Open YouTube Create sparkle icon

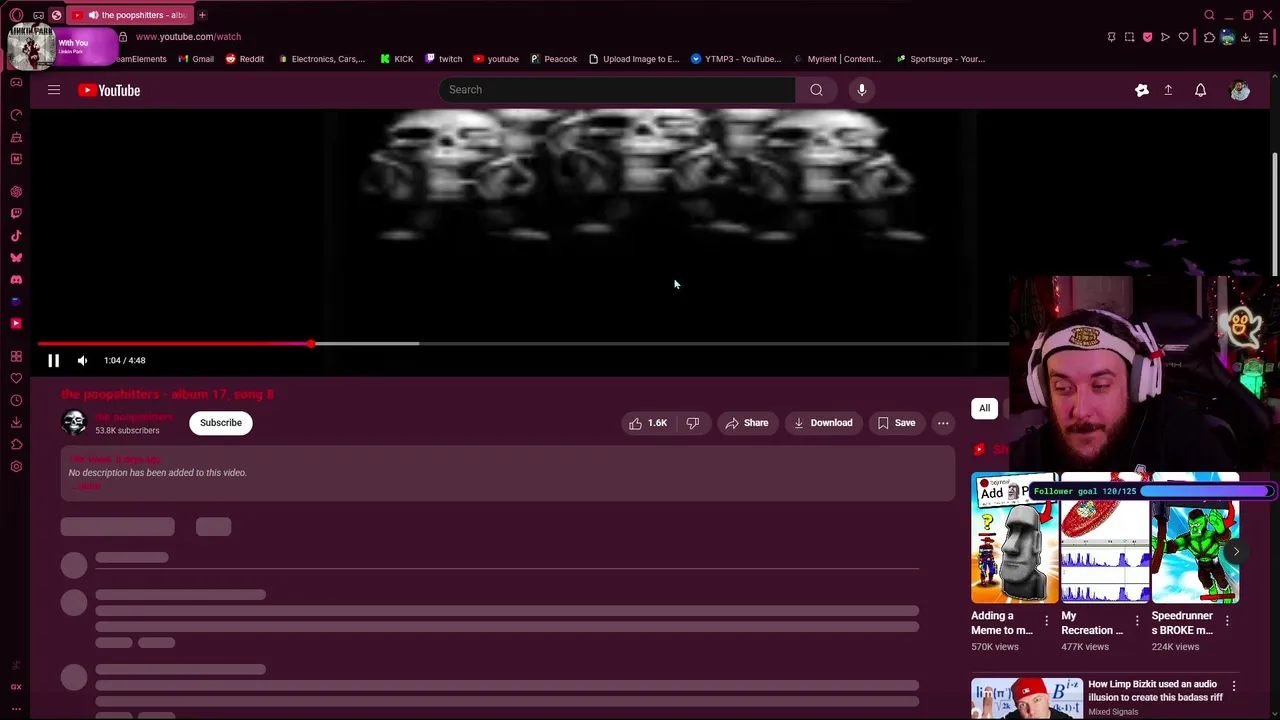coord(1141,90)
